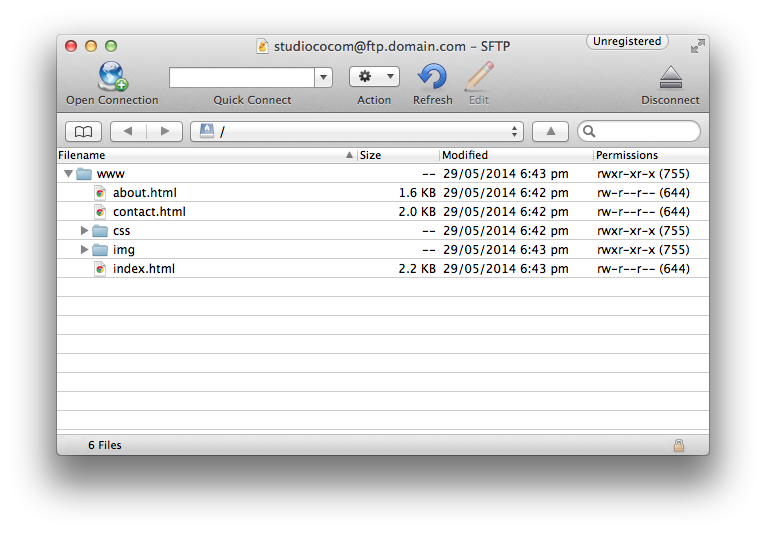Sort by the Modified column header
766x534 pixels.
(x=516, y=155)
